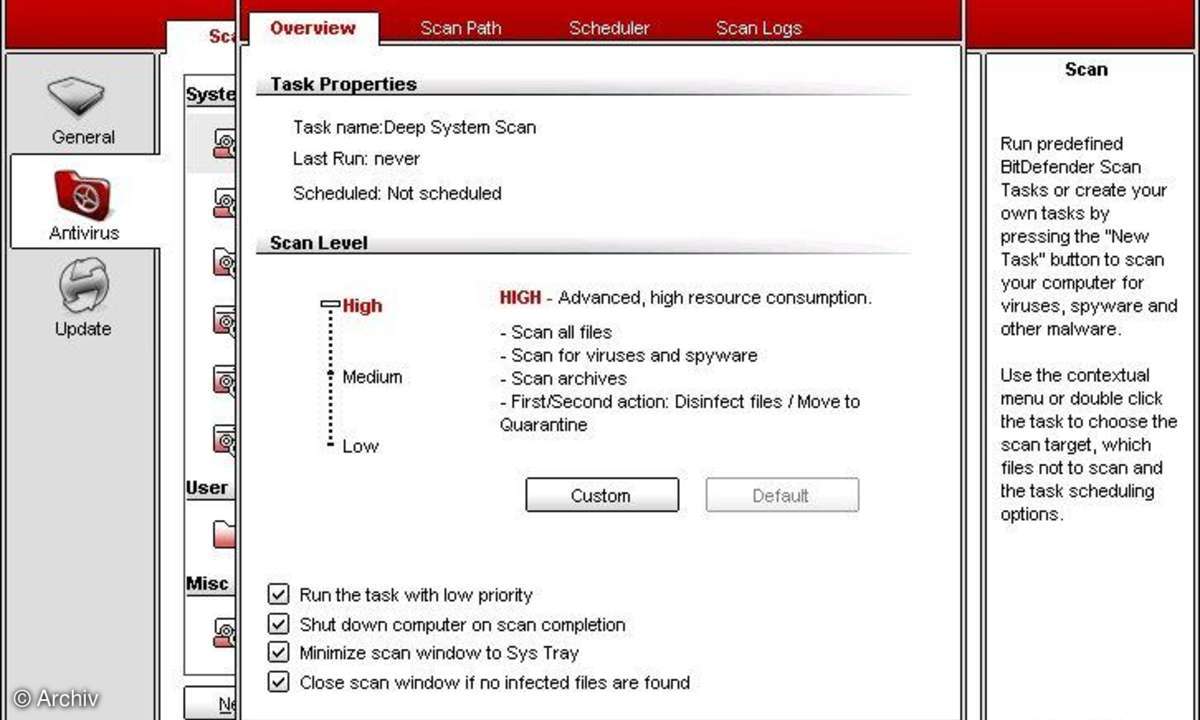
Task: Click the Scan for viruses and spyware line
Action: [x=628, y=355]
